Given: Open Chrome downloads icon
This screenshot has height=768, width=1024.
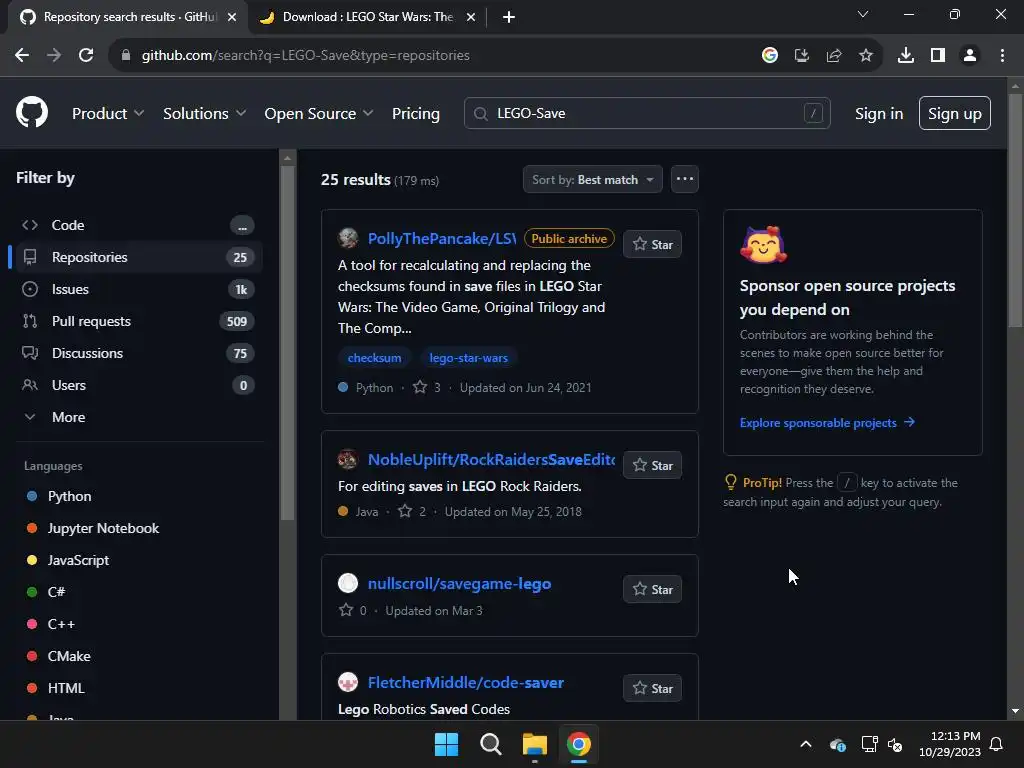Looking at the screenshot, I should point(905,56).
